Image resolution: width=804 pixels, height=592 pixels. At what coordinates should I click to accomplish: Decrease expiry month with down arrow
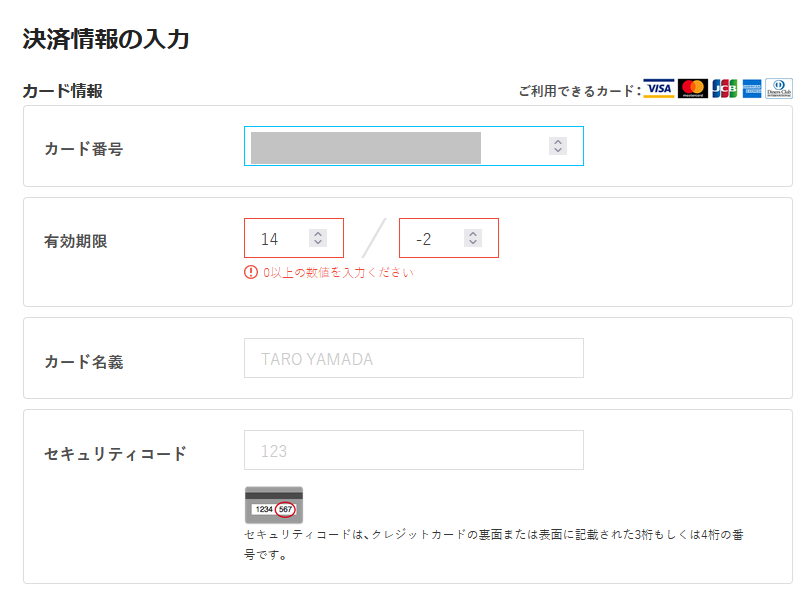click(318, 242)
